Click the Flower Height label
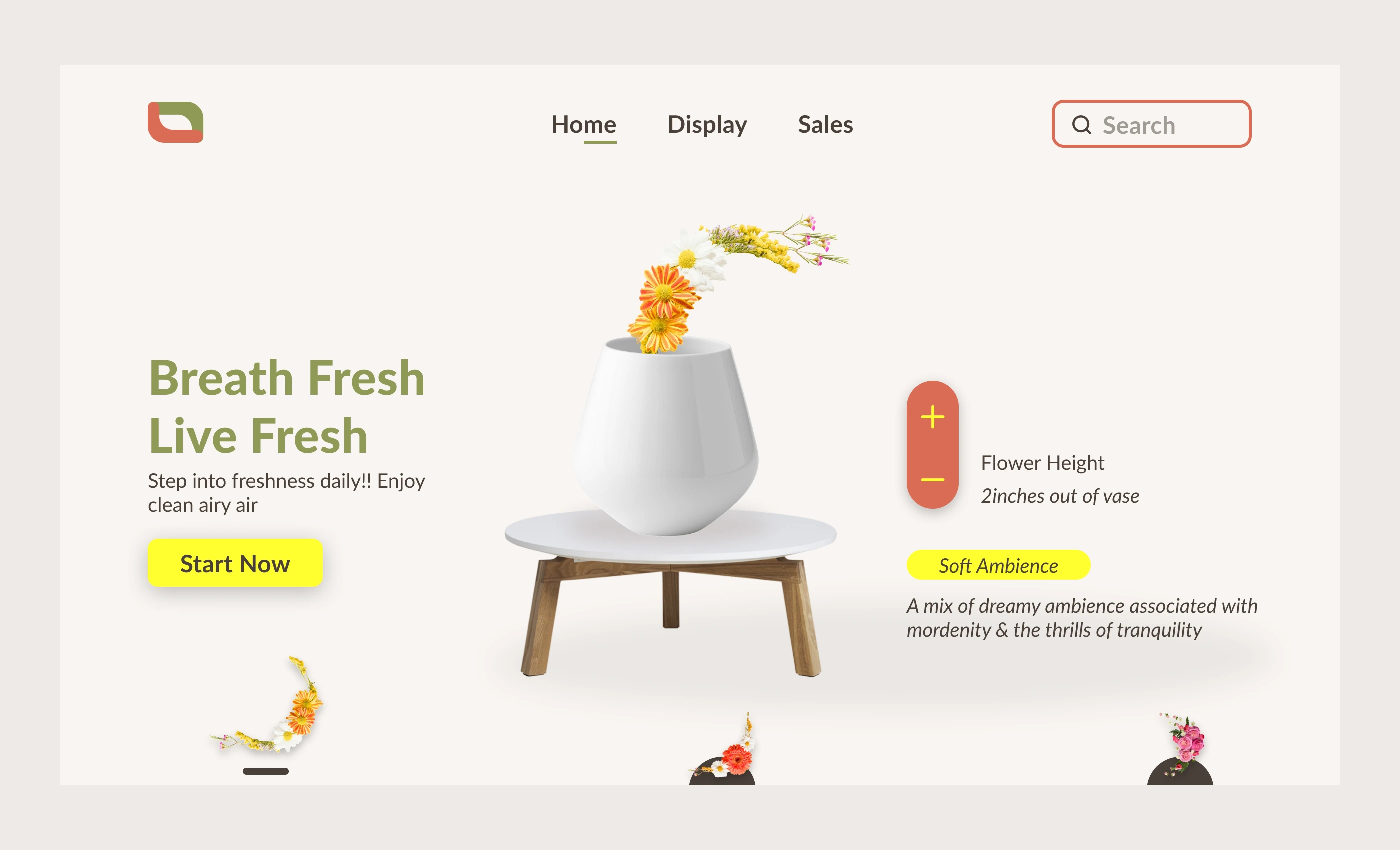Image resolution: width=1400 pixels, height=850 pixels. [x=1042, y=462]
